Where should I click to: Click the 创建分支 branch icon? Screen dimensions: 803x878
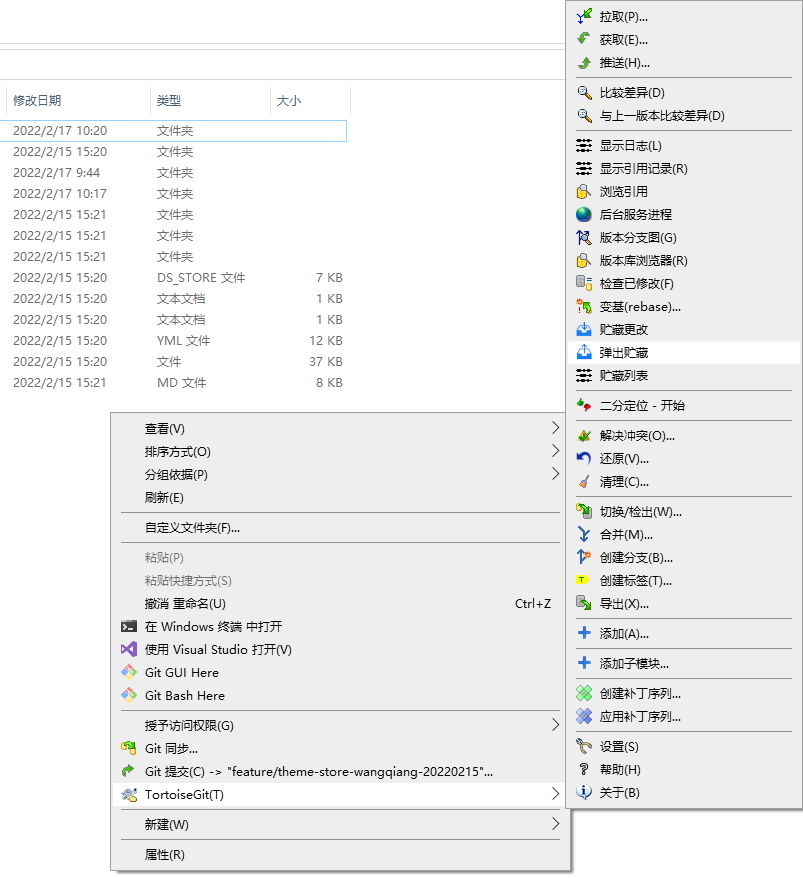[584, 557]
